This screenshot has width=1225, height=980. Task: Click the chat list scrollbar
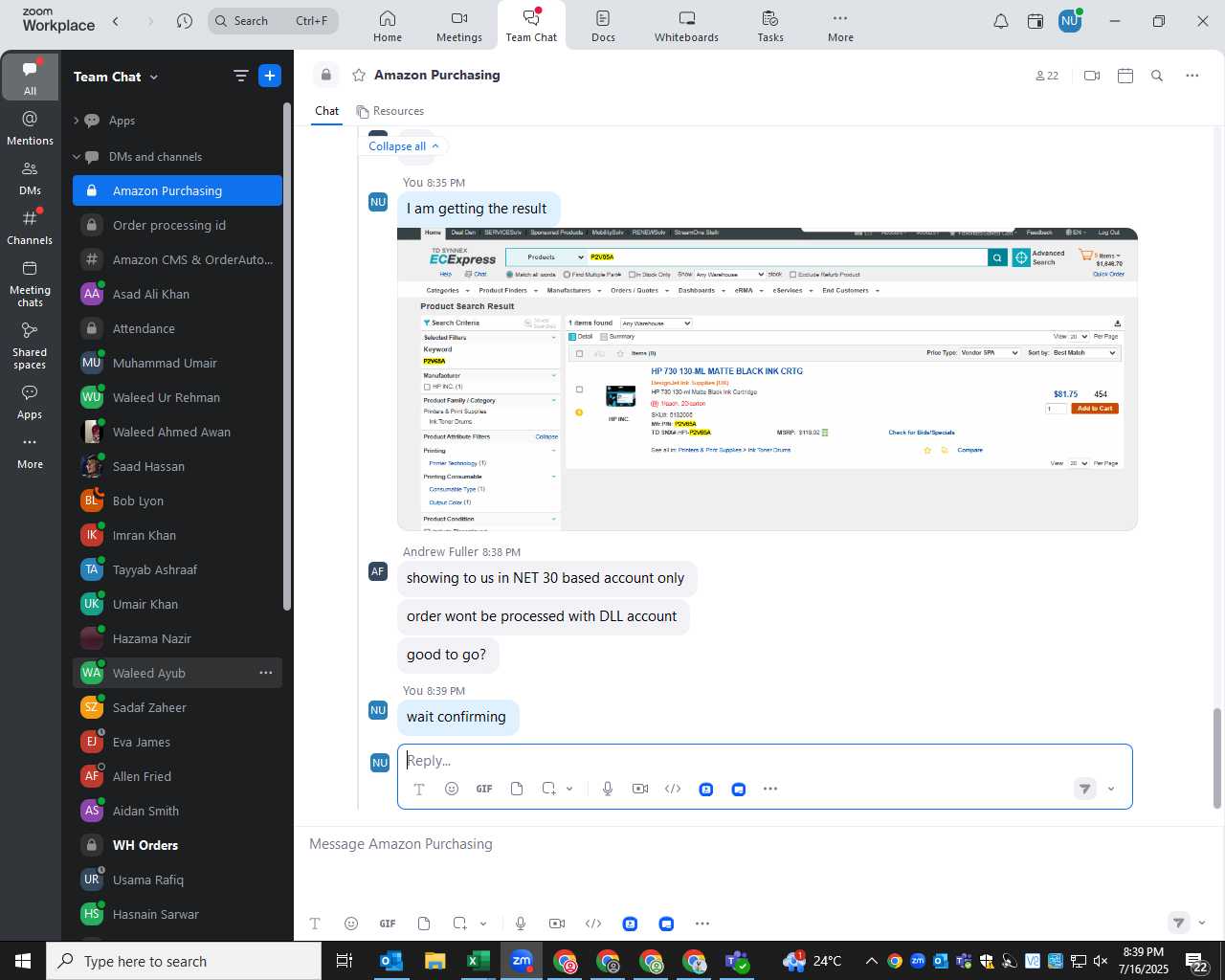[x=286, y=356]
